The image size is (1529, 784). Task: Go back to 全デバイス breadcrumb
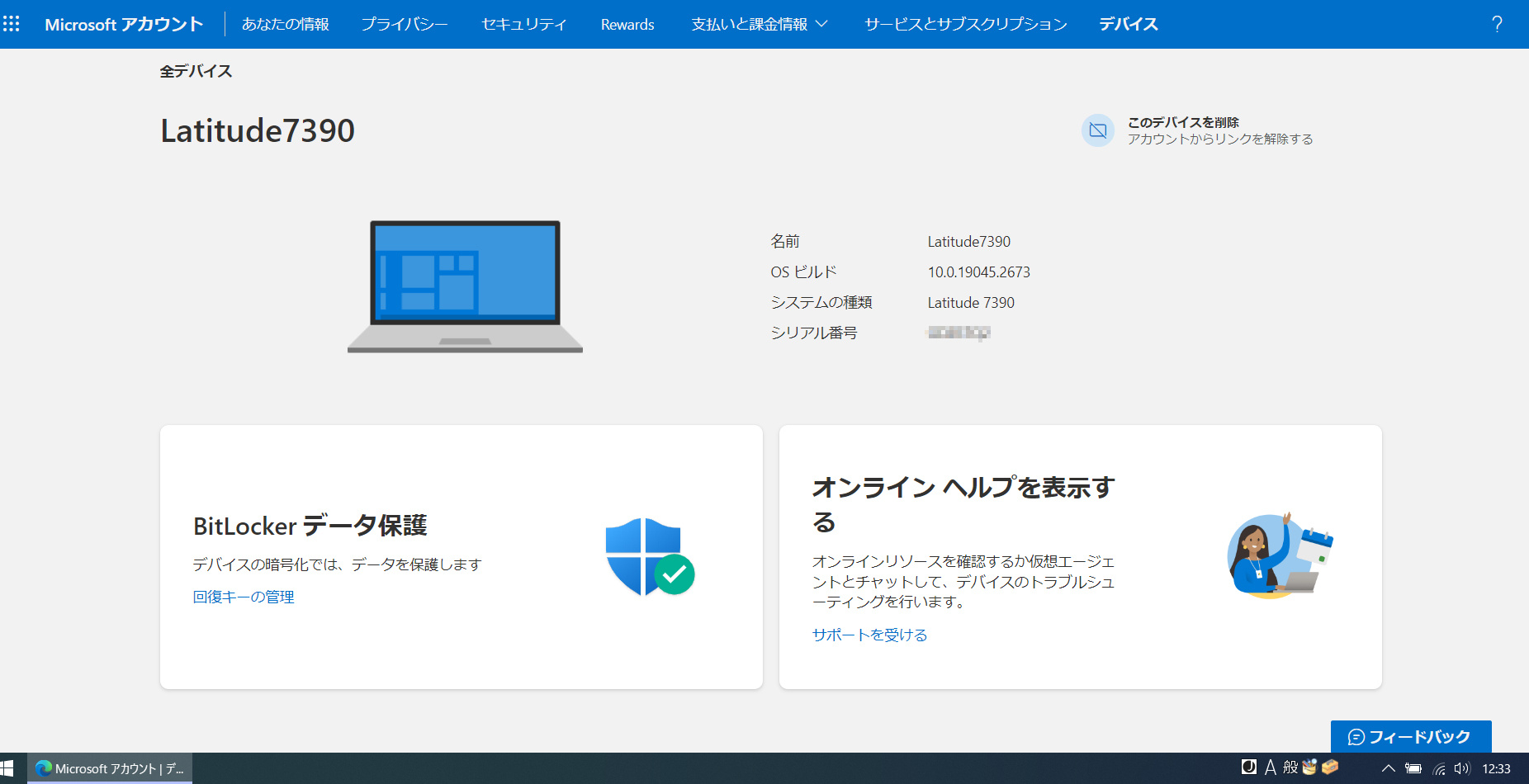click(x=196, y=71)
